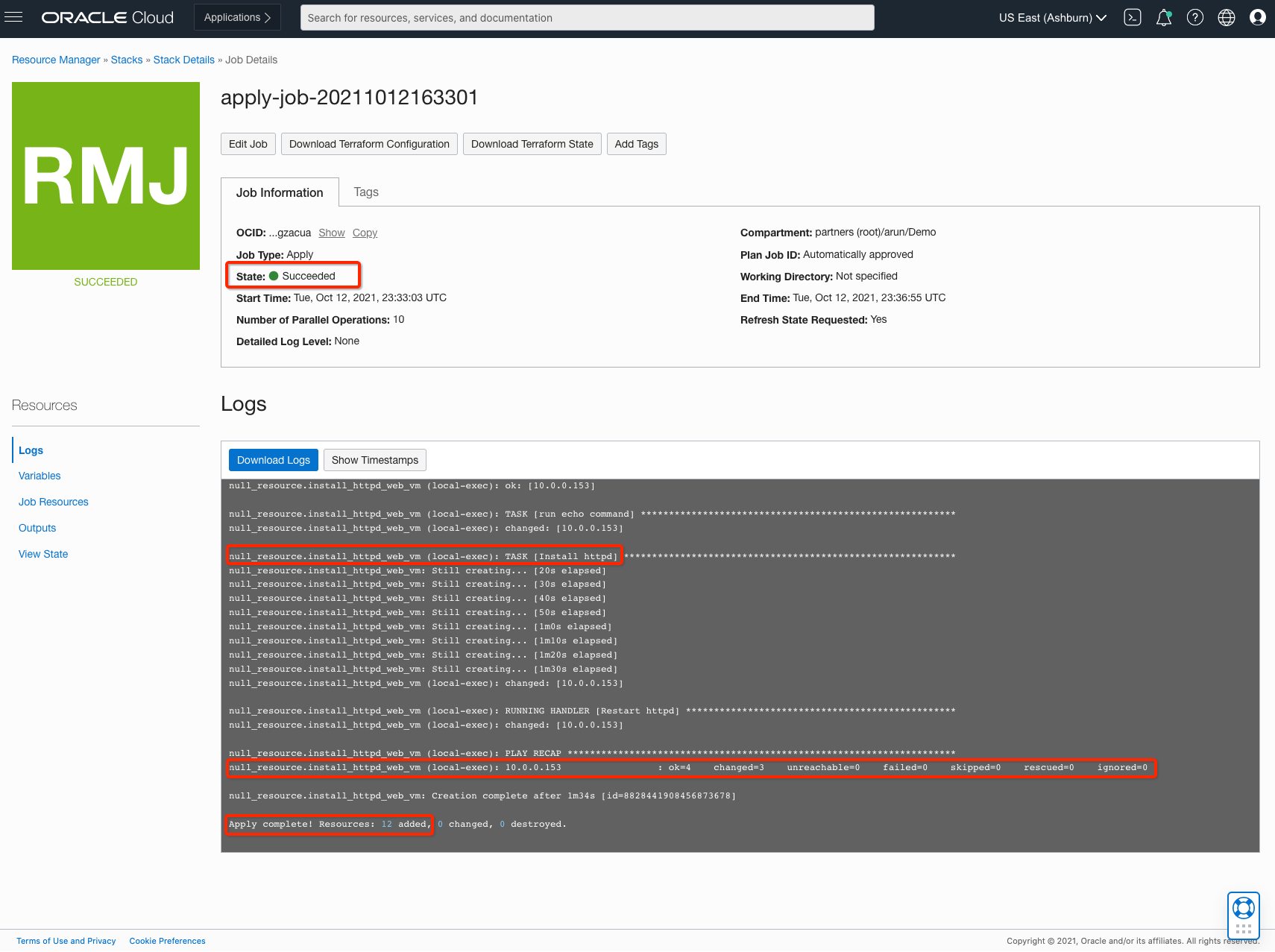This screenshot has height=952, width=1275.
Task: Go to Stacks breadcrumb
Action: (x=127, y=60)
